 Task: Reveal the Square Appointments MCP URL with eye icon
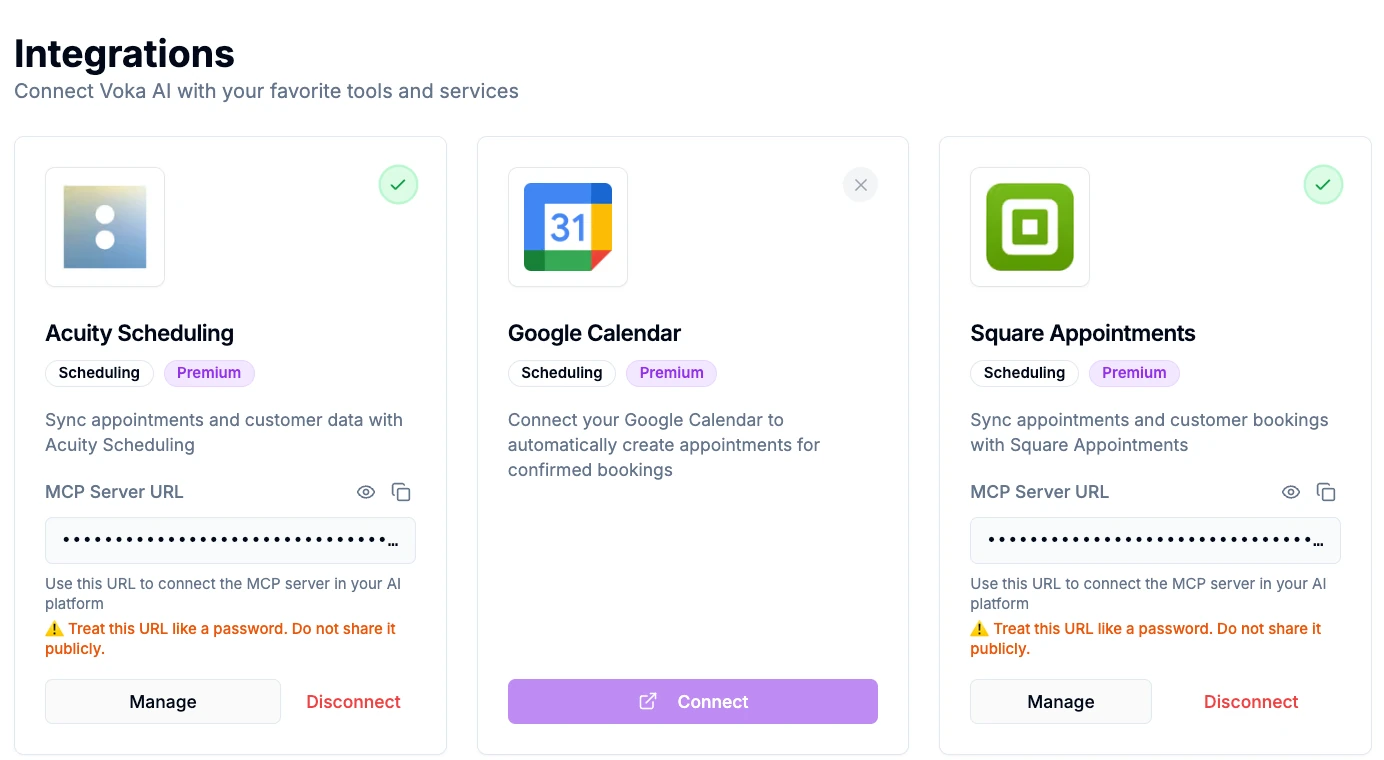click(x=1291, y=492)
